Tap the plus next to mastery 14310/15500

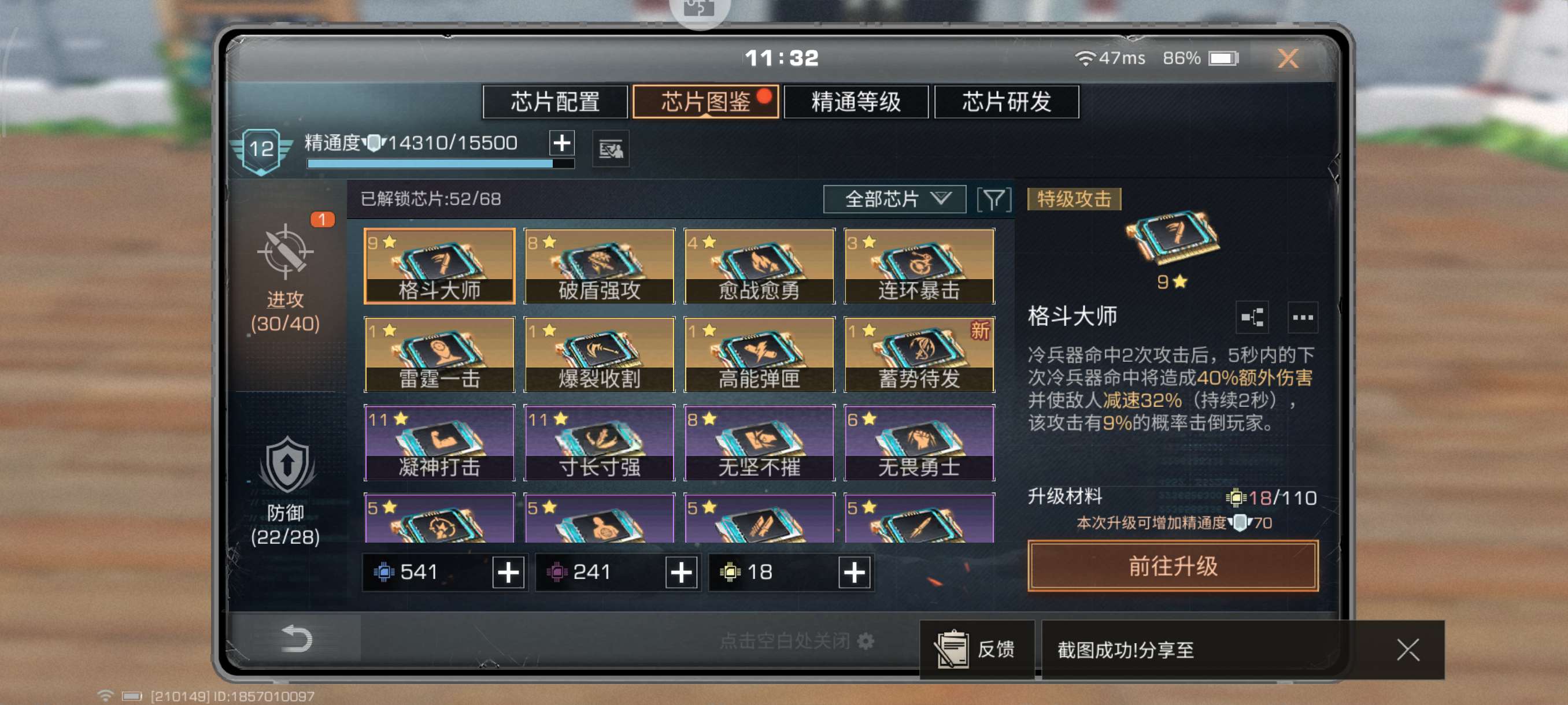tap(562, 143)
